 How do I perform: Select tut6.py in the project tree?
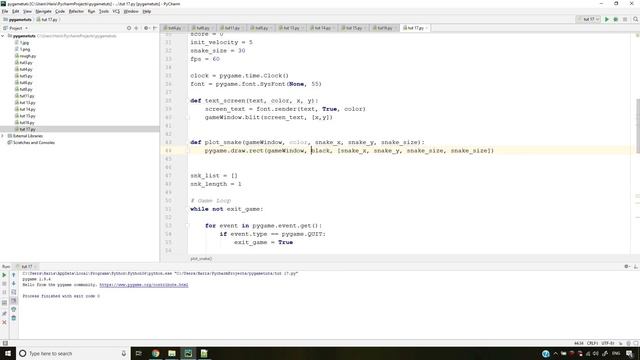pyautogui.click(x=23, y=82)
